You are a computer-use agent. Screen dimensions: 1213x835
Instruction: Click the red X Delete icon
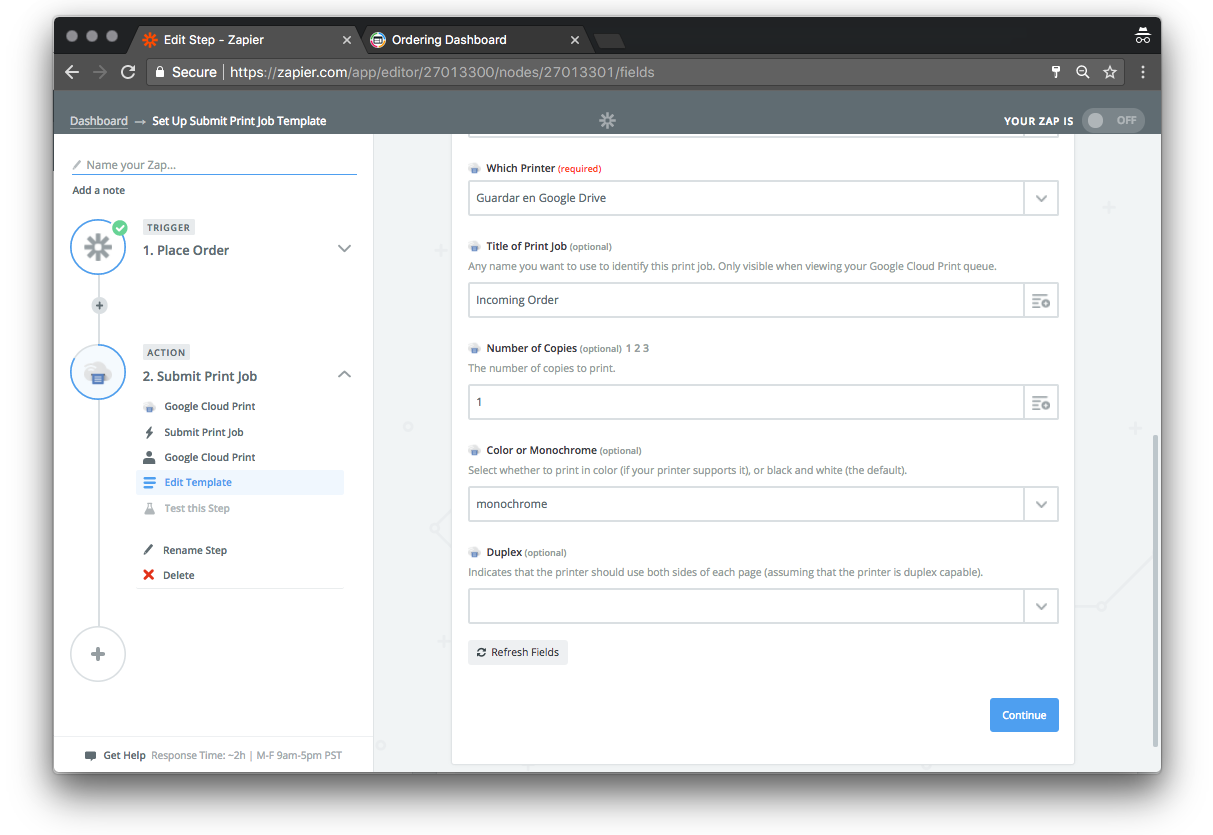click(x=149, y=575)
